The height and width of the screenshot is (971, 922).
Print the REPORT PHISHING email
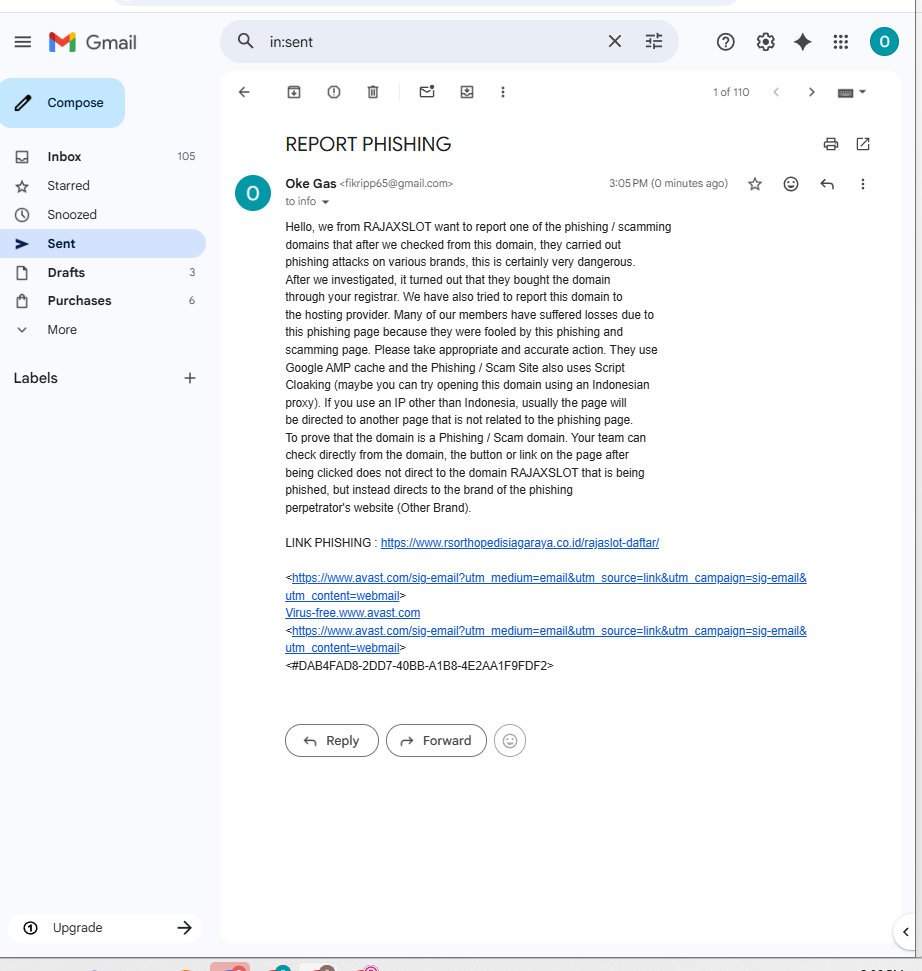click(x=830, y=144)
